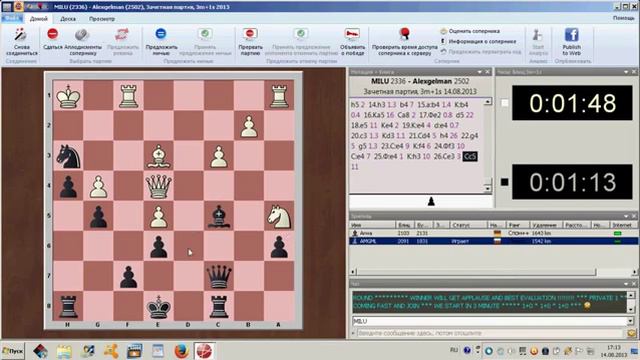Open the folder explorer taskbar icon

point(64,351)
